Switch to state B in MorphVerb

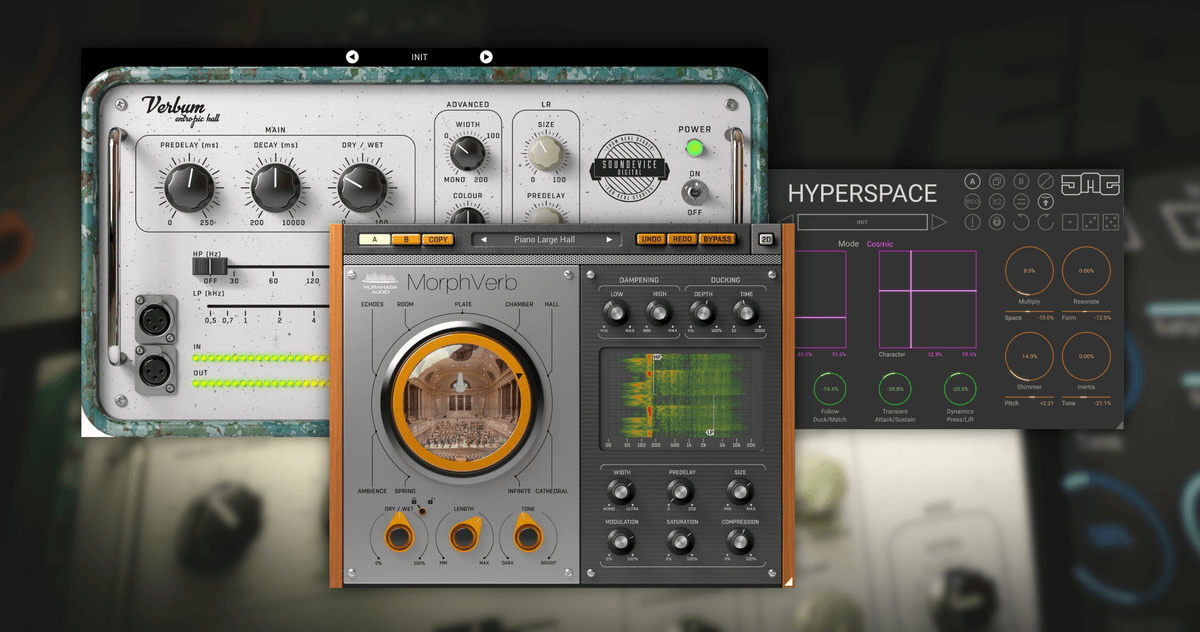[x=407, y=240]
